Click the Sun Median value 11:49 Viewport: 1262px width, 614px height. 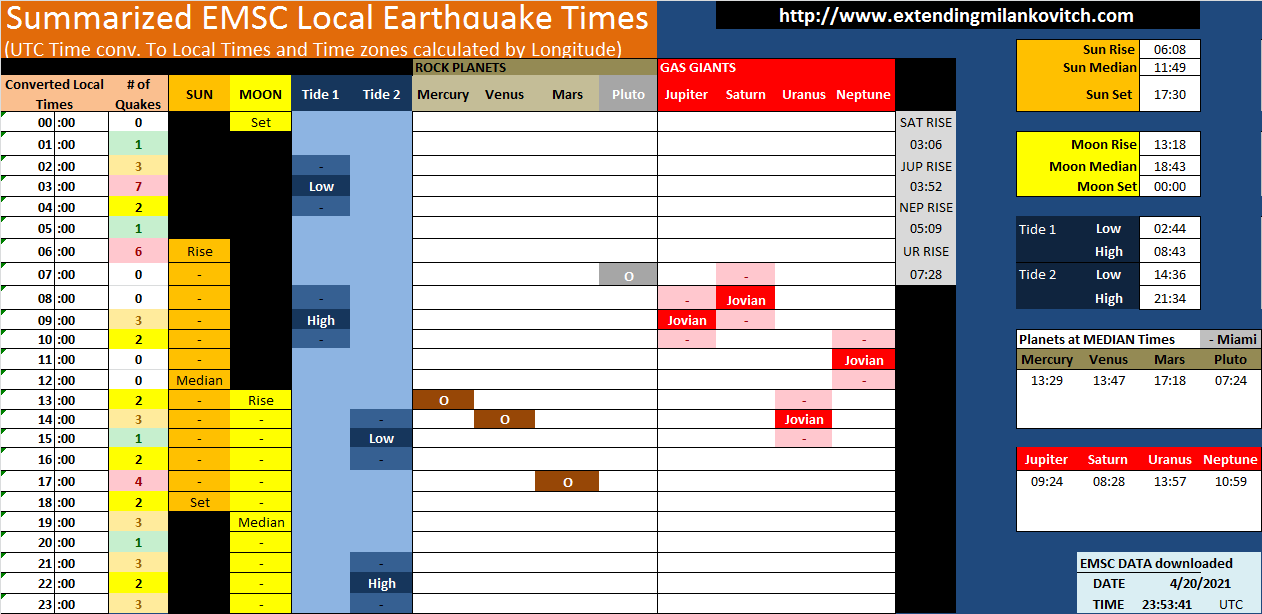click(1169, 68)
